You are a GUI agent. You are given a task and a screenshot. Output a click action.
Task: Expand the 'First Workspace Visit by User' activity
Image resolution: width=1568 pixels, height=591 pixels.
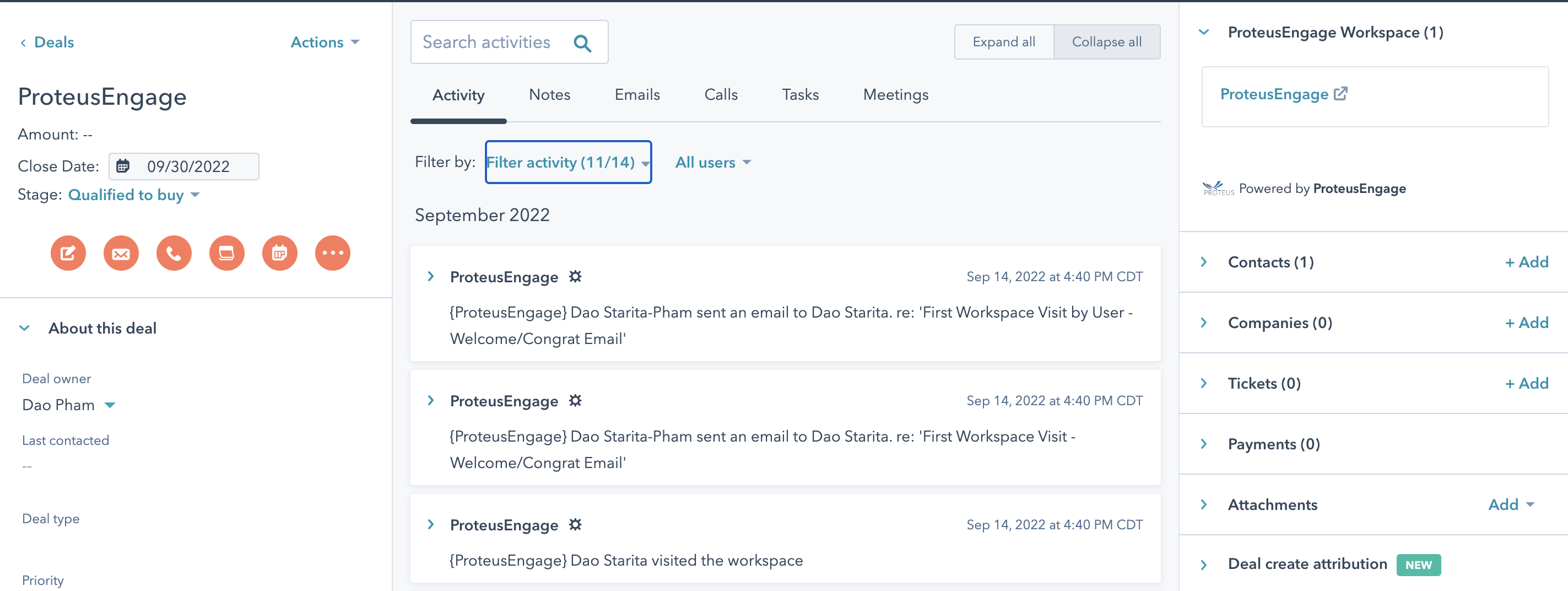(x=431, y=277)
